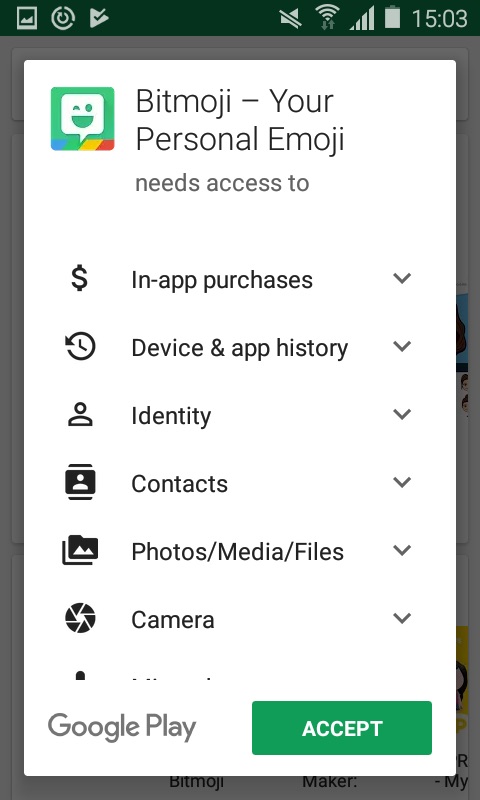The height and width of the screenshot is (800, 480).
Task: Tap the Bitmoji app icon
Action: (83, 119)
